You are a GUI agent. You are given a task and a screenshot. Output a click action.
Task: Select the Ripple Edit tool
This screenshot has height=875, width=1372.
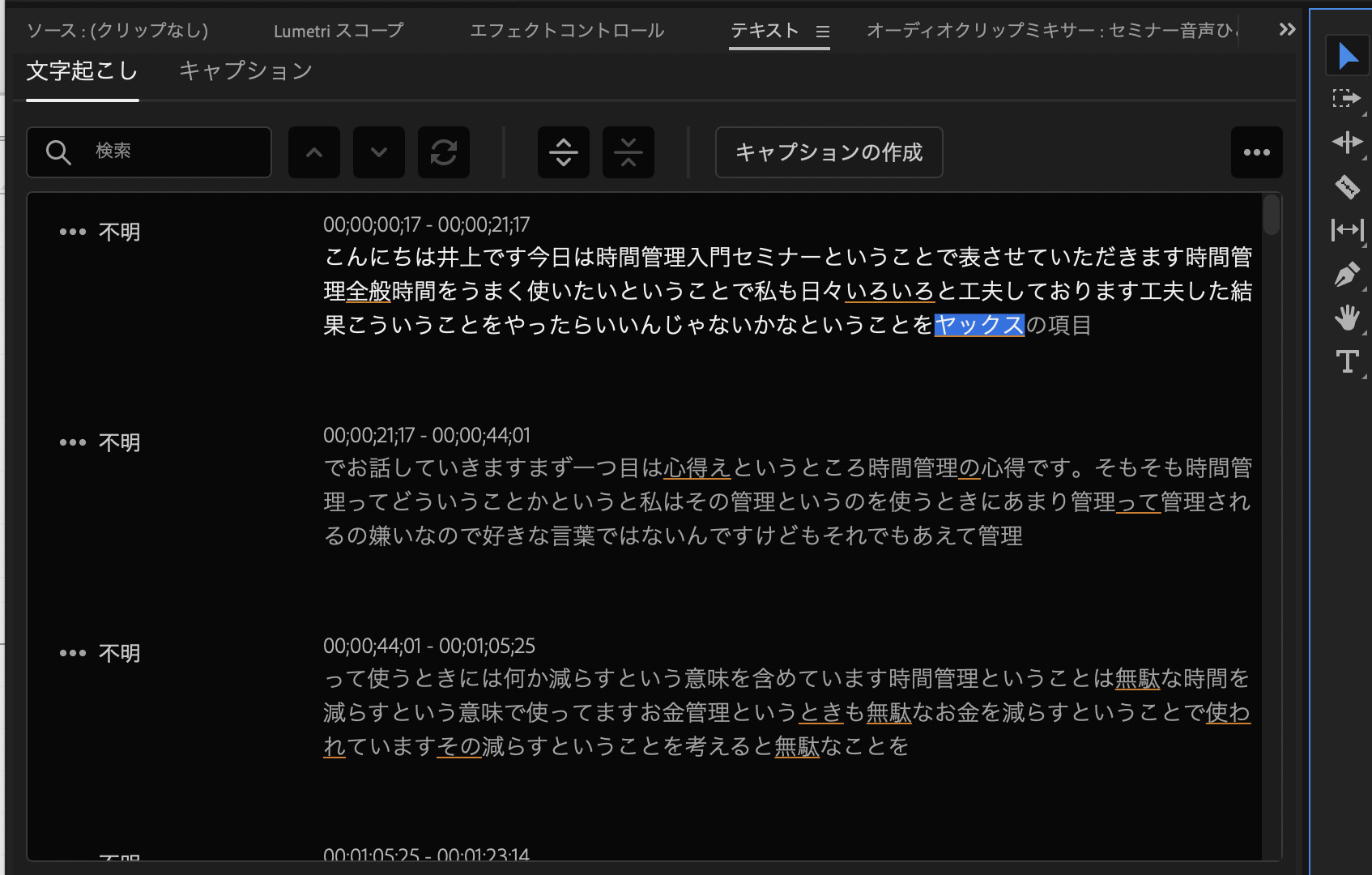[x=1348, y=143]
